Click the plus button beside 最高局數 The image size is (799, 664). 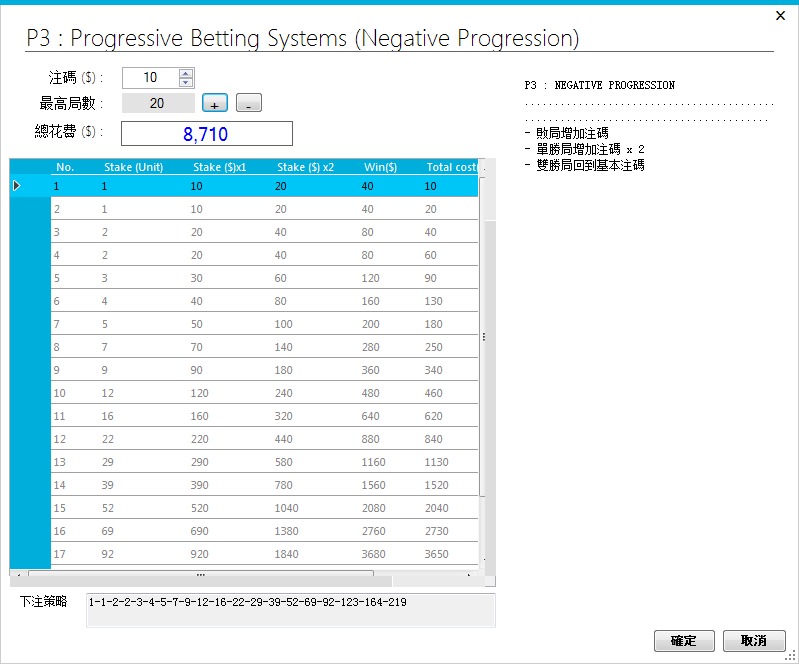[x=214, y=103]
